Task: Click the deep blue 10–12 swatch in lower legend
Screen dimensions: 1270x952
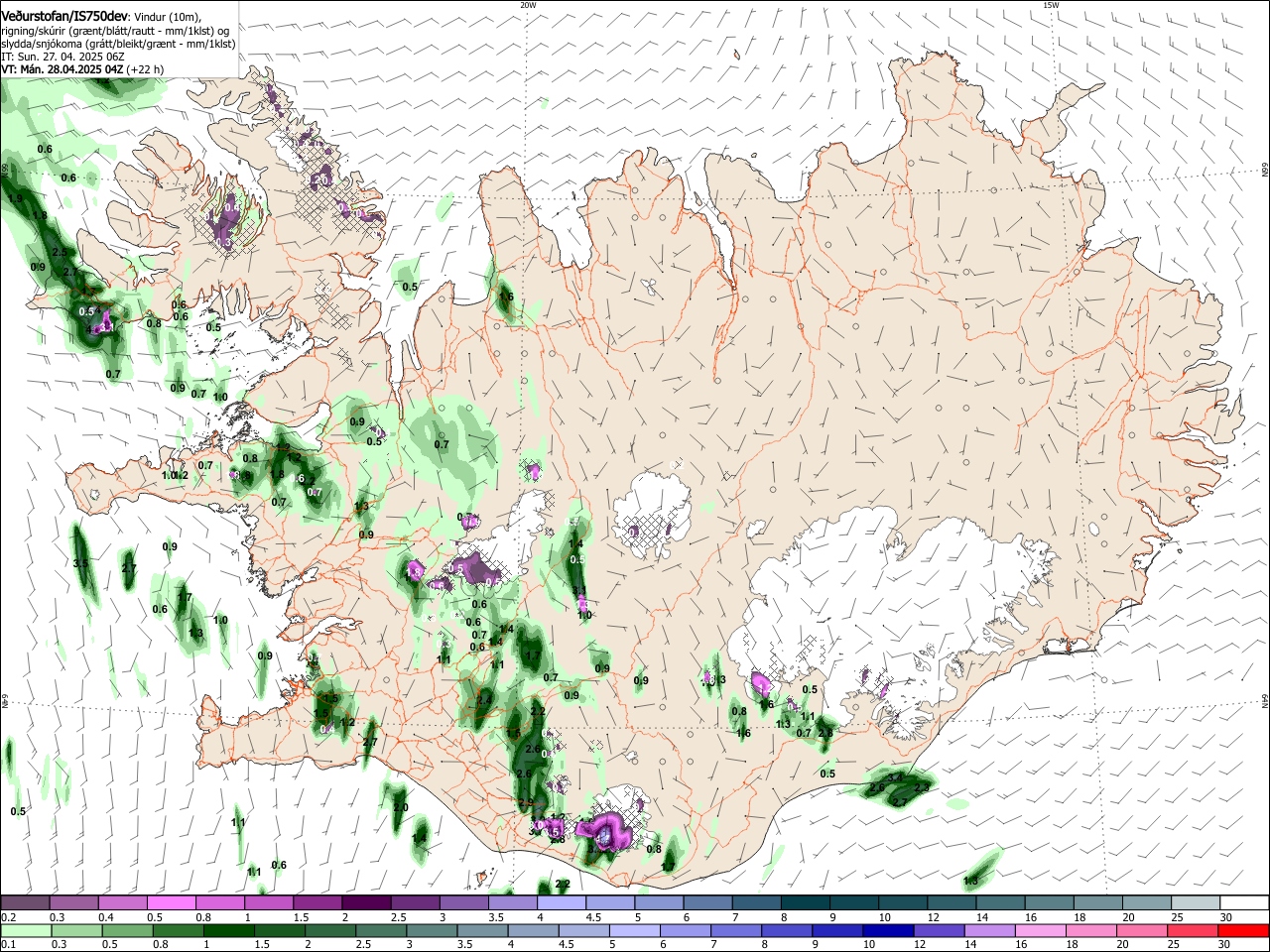Action: [x=889, y=930]
